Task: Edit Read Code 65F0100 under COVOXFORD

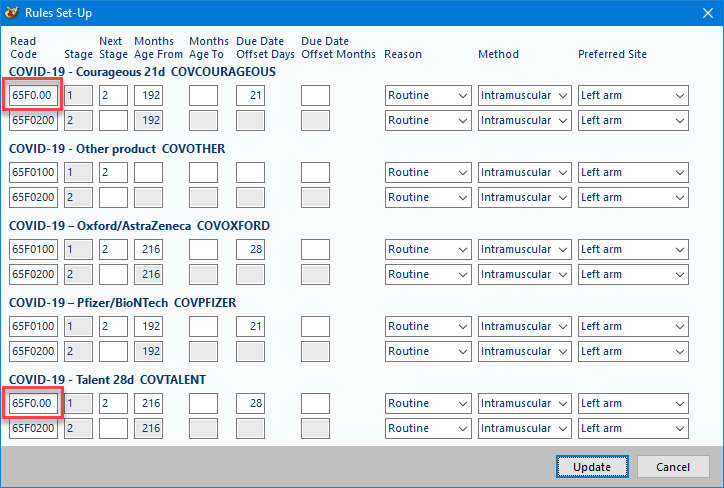Action: coord(33,250)
